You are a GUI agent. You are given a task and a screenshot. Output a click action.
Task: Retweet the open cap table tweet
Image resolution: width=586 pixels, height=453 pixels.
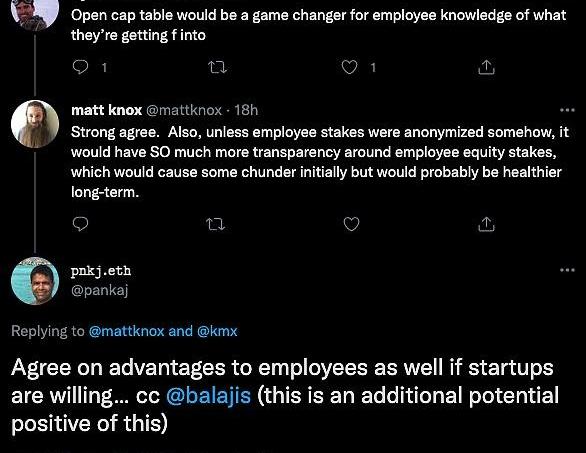tap(217, 68)
